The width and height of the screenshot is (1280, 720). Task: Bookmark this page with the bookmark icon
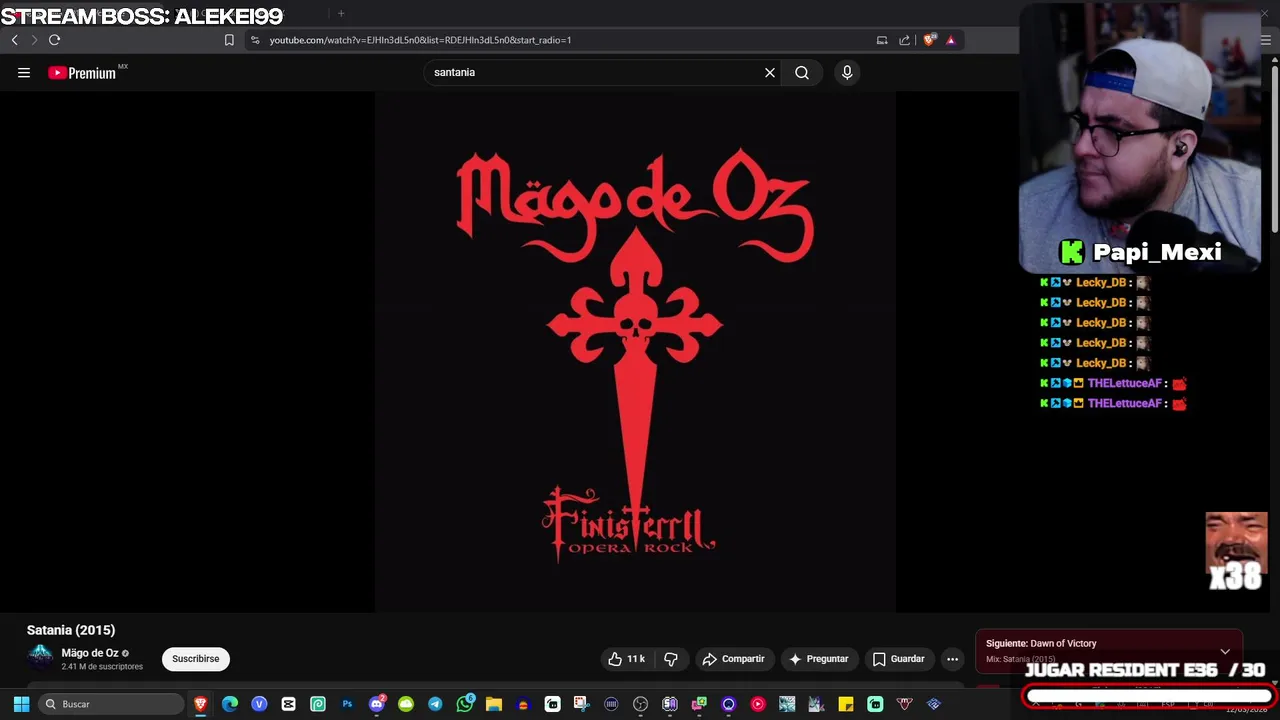(x=229, y=40)
